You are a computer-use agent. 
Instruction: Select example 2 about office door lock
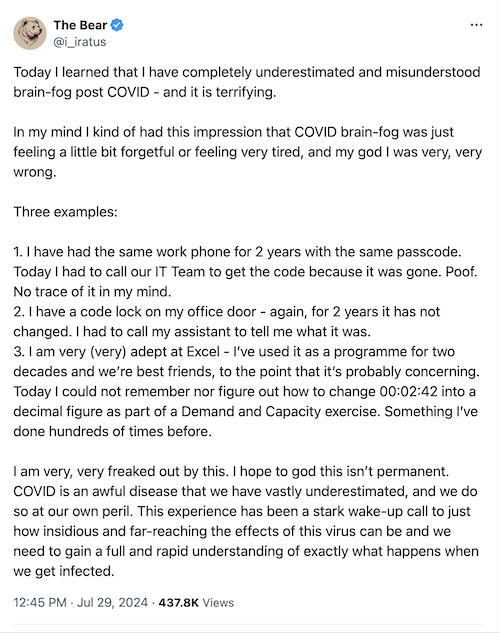pyautogui.click(x=227, y=321)
